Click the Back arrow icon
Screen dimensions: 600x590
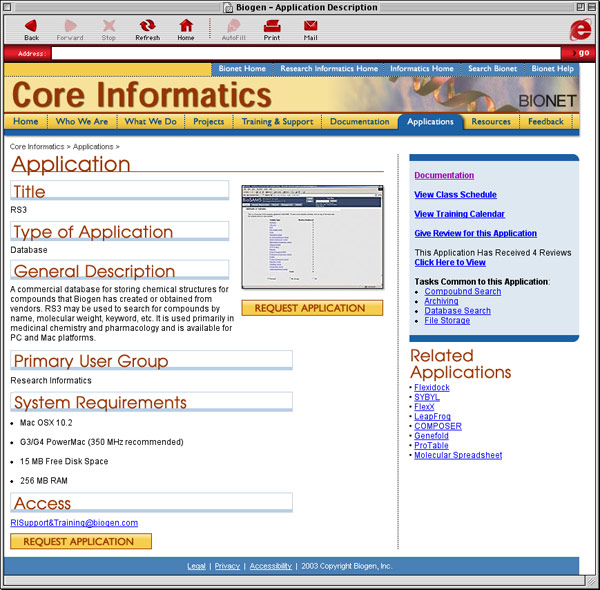click(31, 26)
